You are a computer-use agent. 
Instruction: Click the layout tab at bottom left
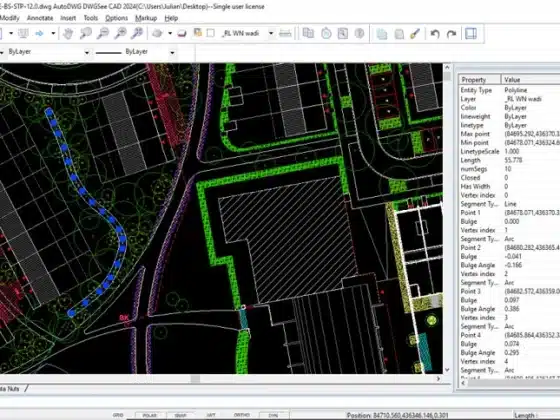click(x=11, y=389)
